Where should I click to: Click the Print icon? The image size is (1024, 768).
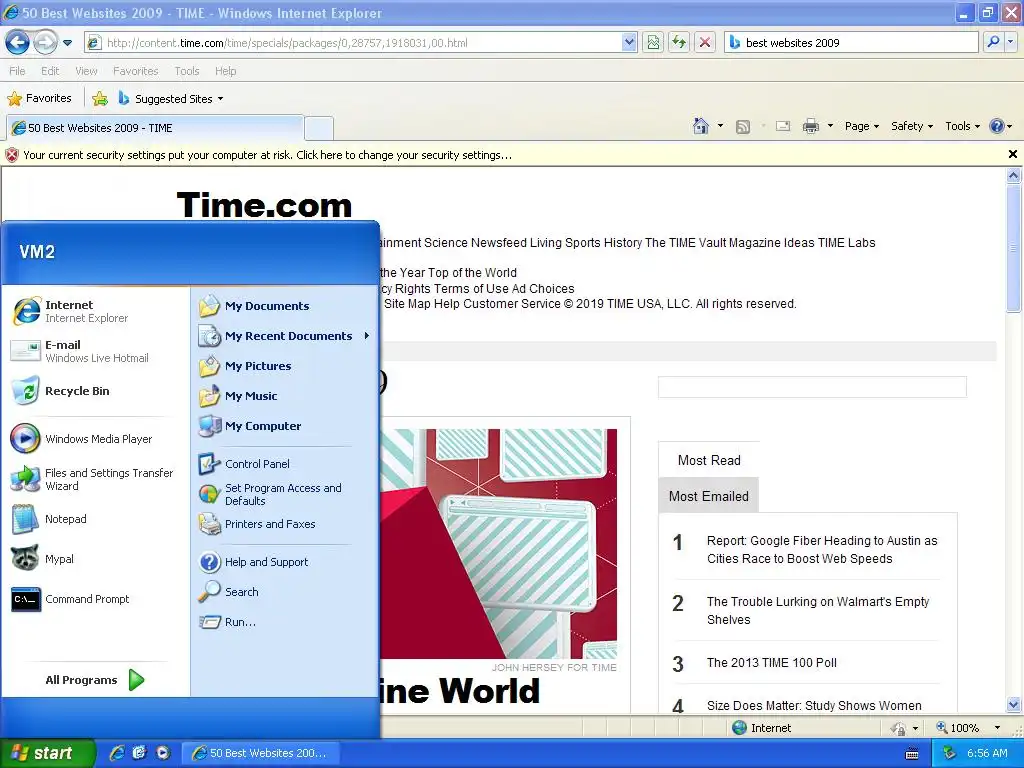point(810,126)
